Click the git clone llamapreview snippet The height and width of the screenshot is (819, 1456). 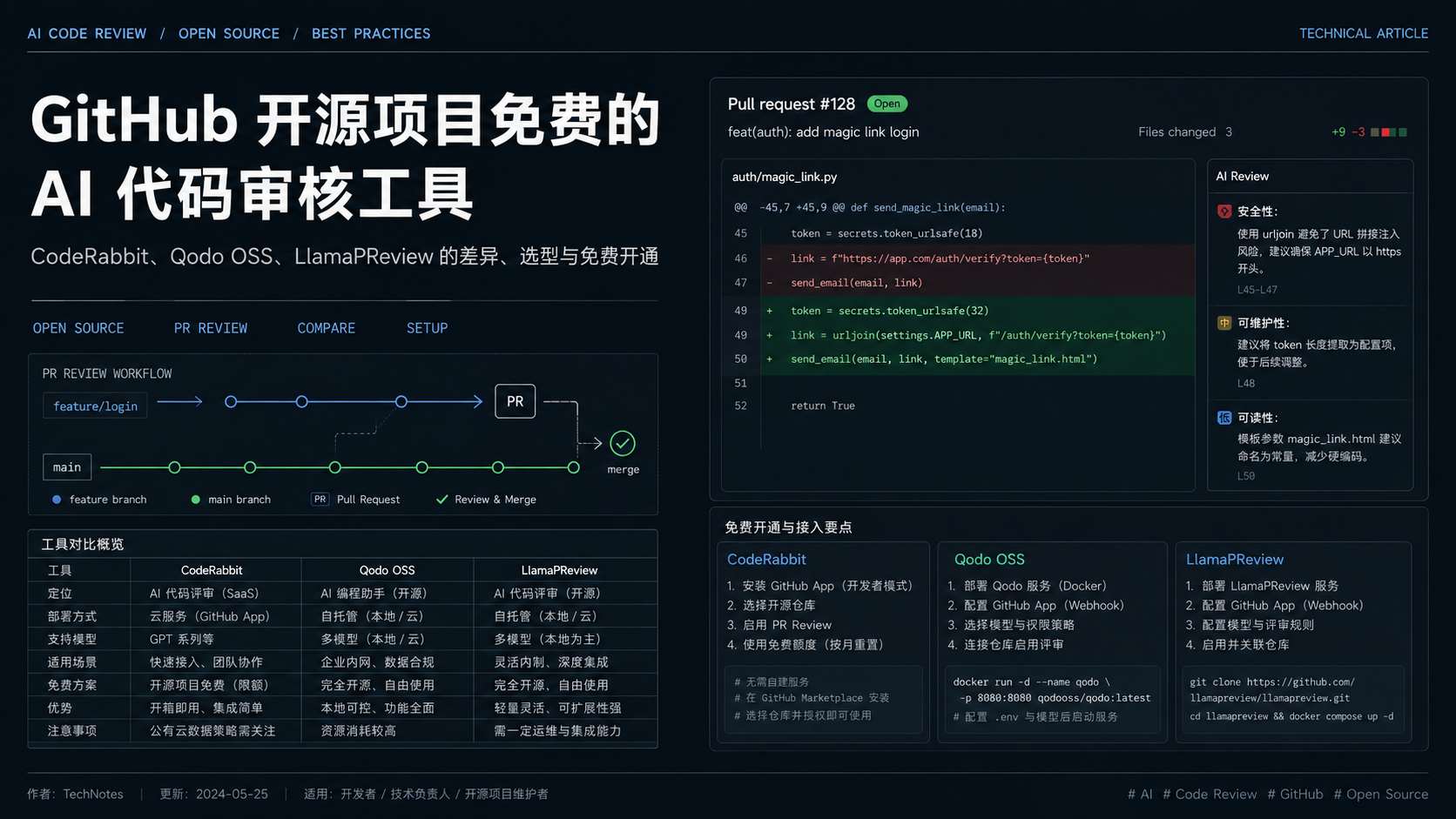point(1292,699)
